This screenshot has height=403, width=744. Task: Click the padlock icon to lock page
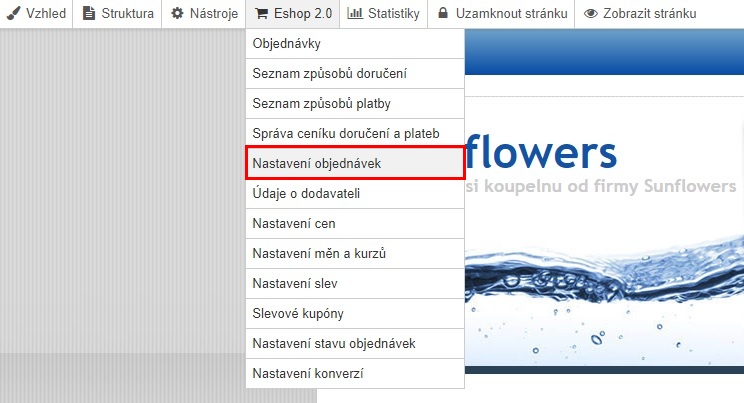coord(442,14)
